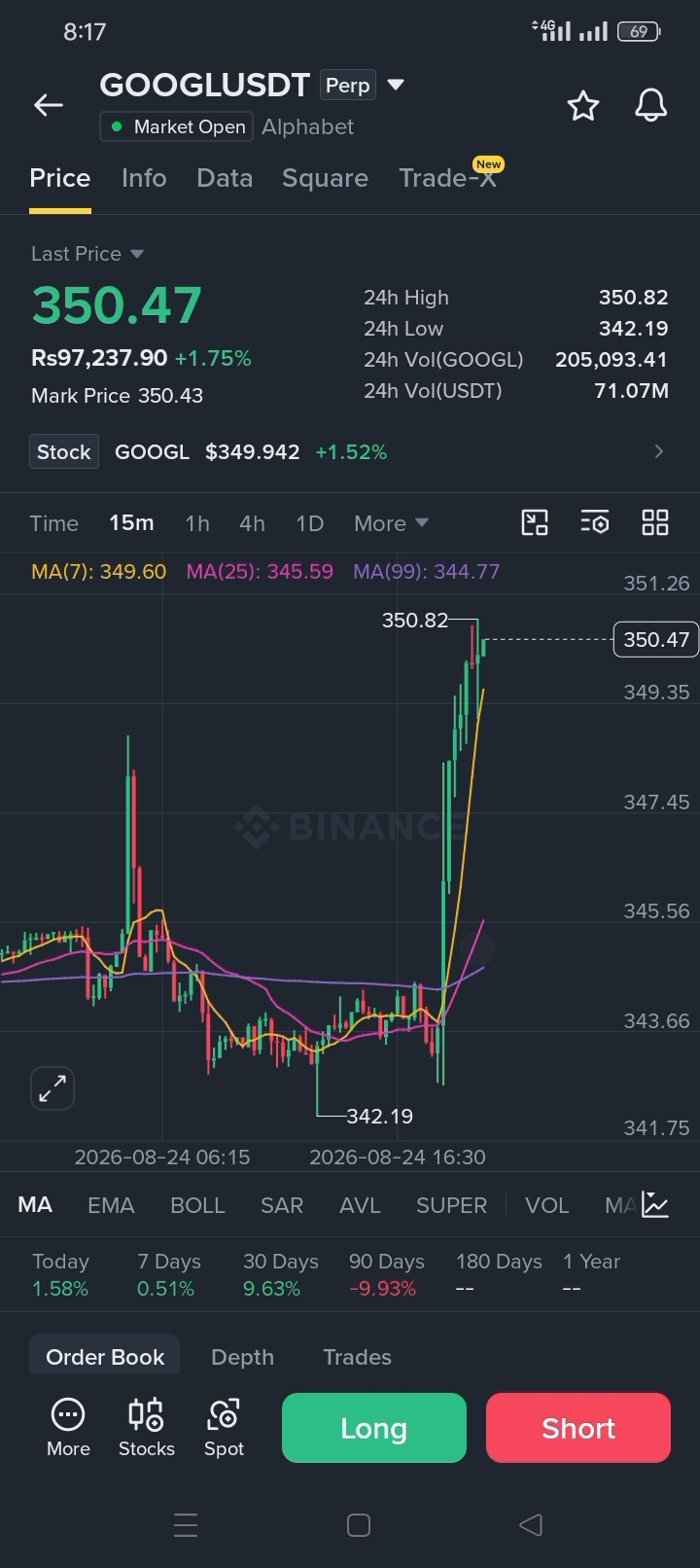700x1568 pixels.
Task: Select the 1h timeframe
Action: click(197, 523)
